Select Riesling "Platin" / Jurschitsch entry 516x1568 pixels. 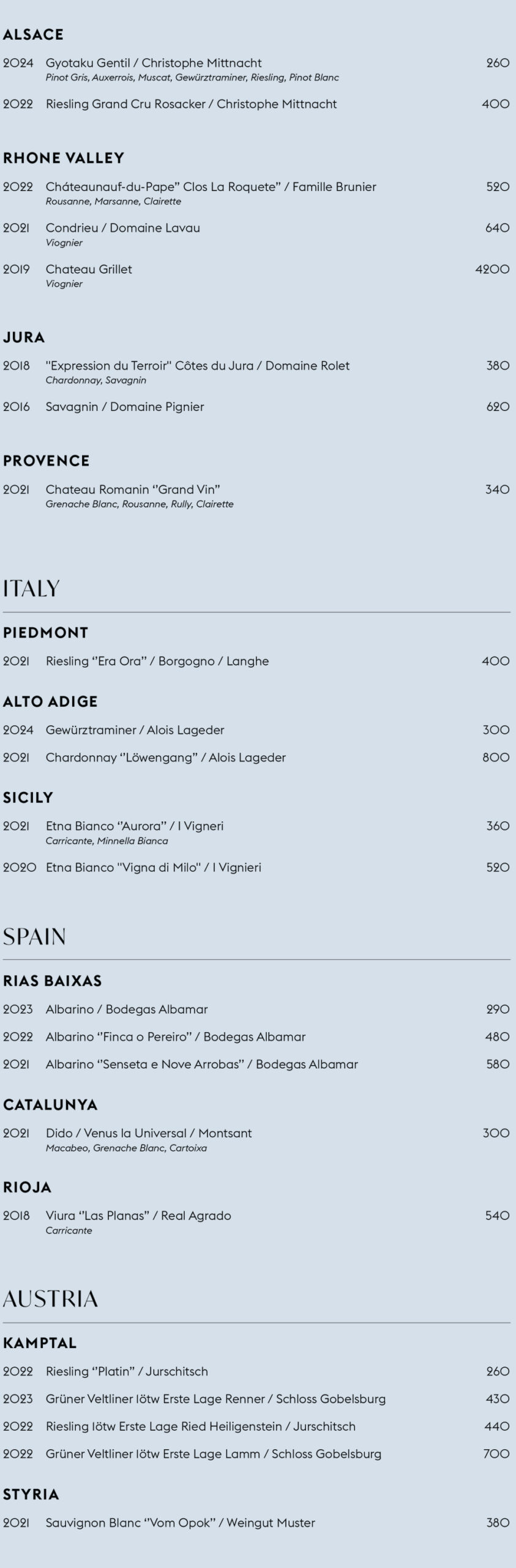(127, 1371)
